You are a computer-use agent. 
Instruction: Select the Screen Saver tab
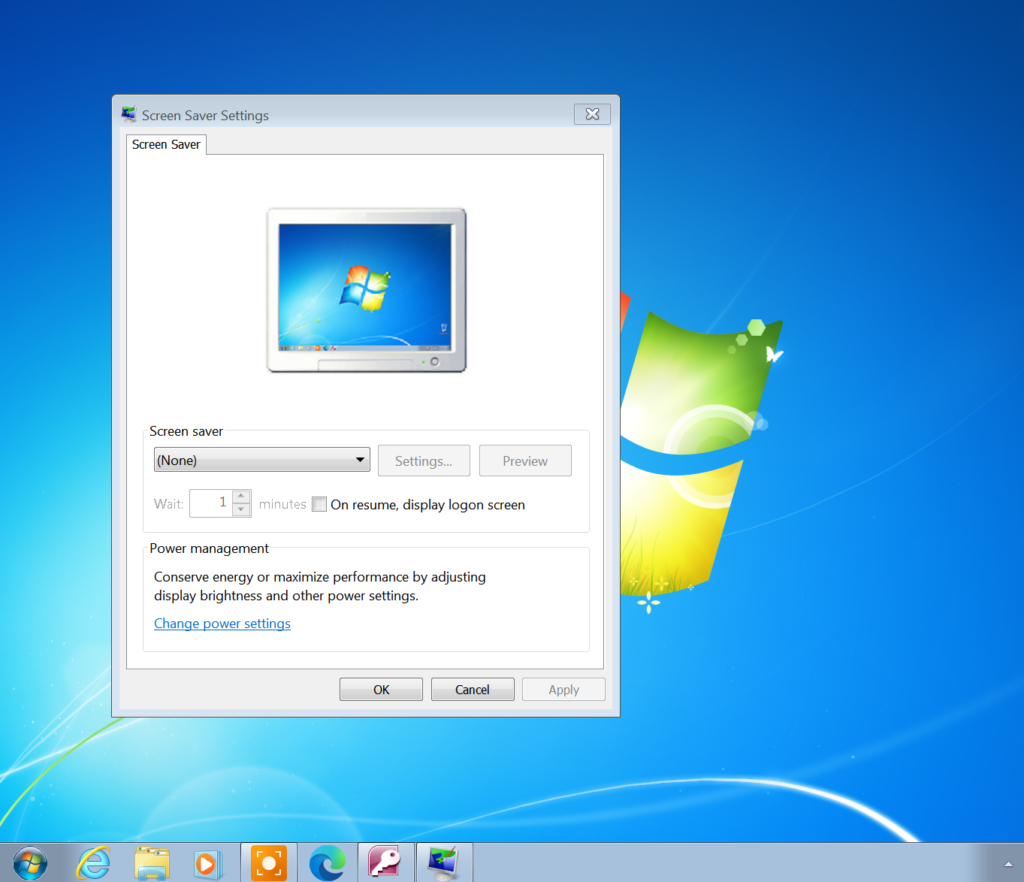166,144
